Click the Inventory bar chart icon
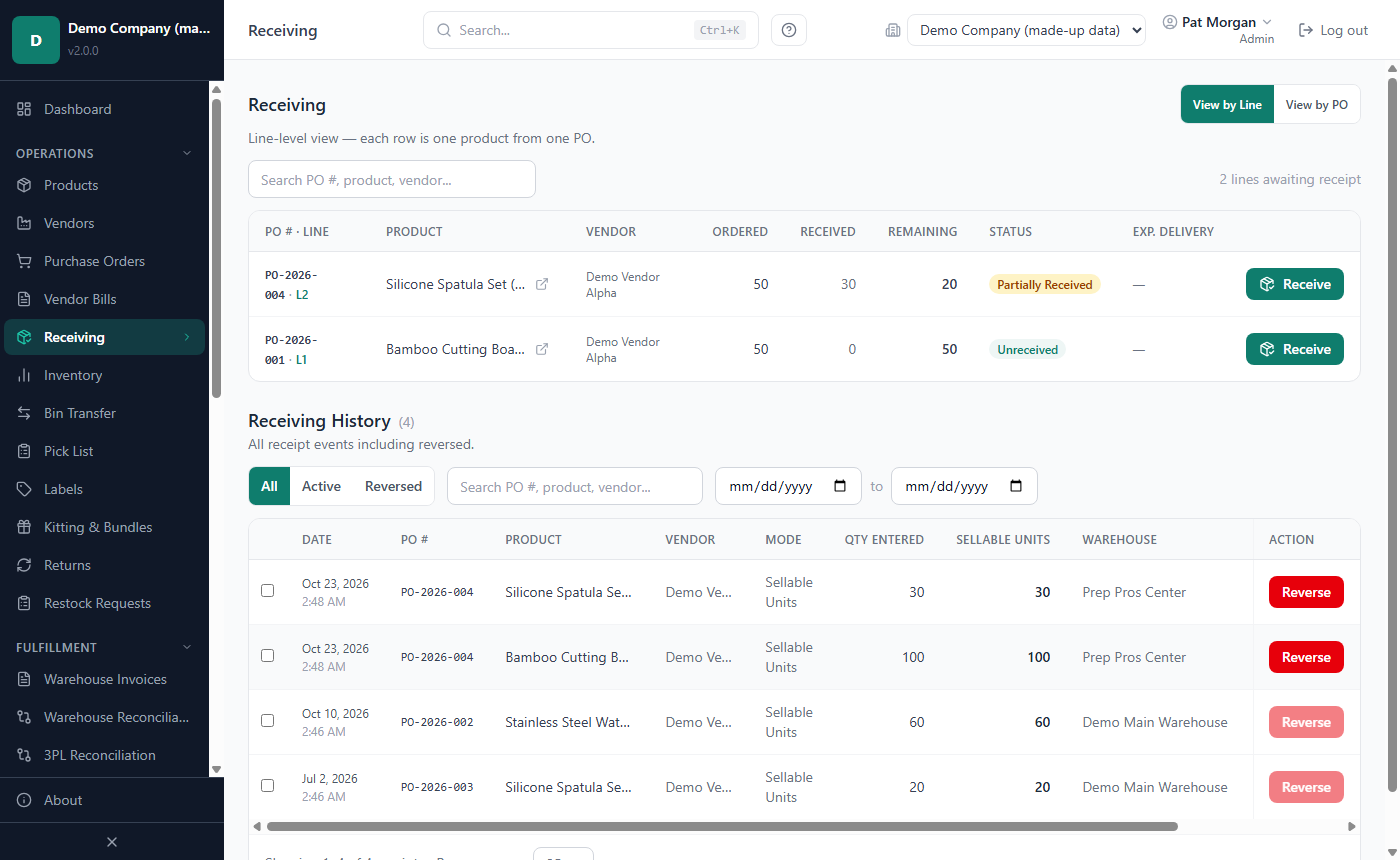Image resolution: width=1400 pixels, height=860 pixels. pos(24,375)
